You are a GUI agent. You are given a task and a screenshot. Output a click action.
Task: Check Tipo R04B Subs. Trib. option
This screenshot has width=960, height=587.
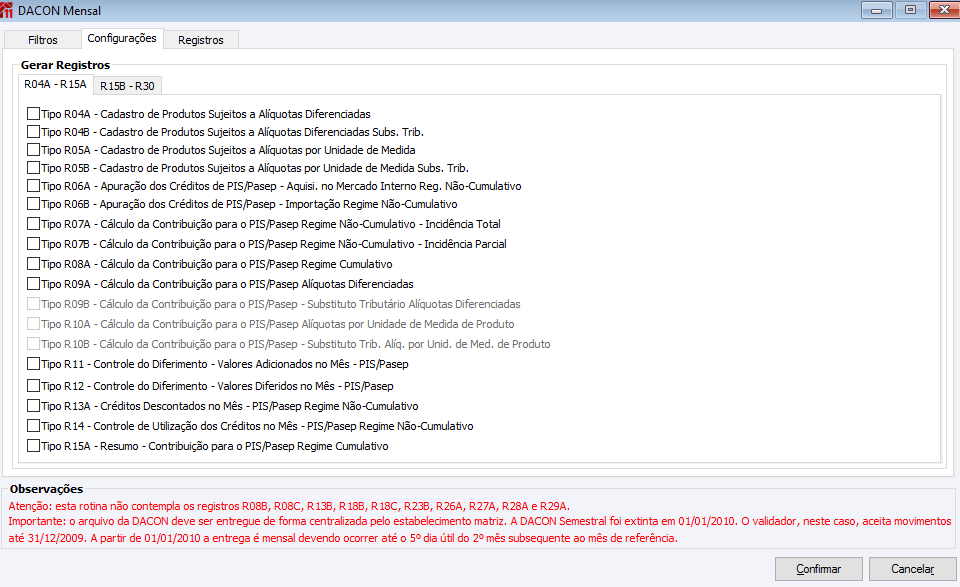pos(34,132)
